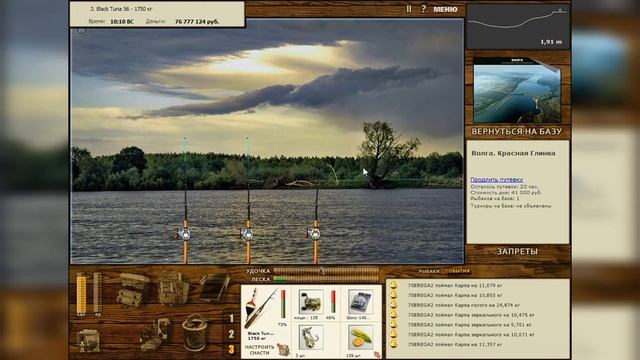
Task: Select the fishing reel slot
Action: tap(311, 302)
